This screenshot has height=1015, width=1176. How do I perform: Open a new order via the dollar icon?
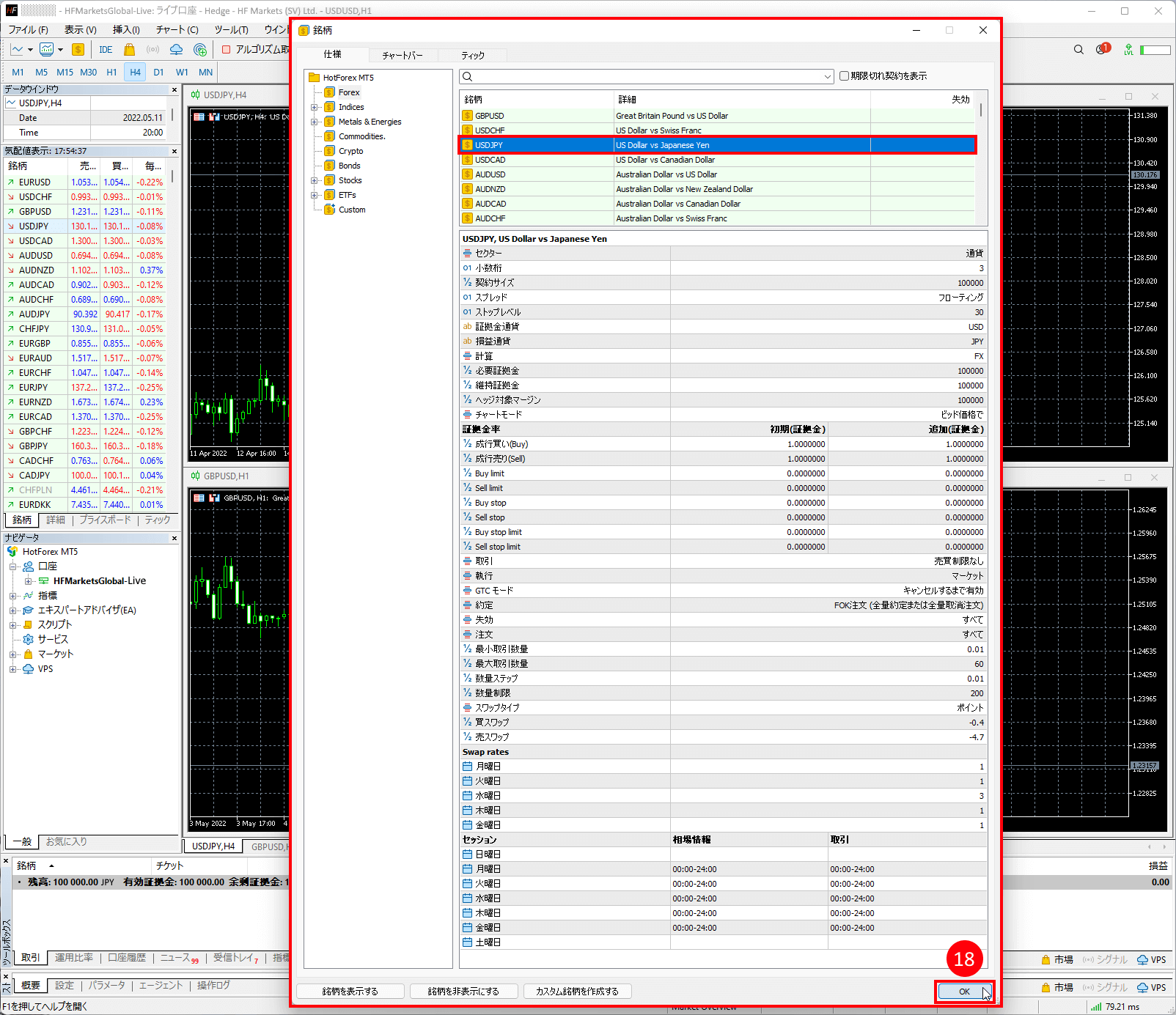[78, 49]
